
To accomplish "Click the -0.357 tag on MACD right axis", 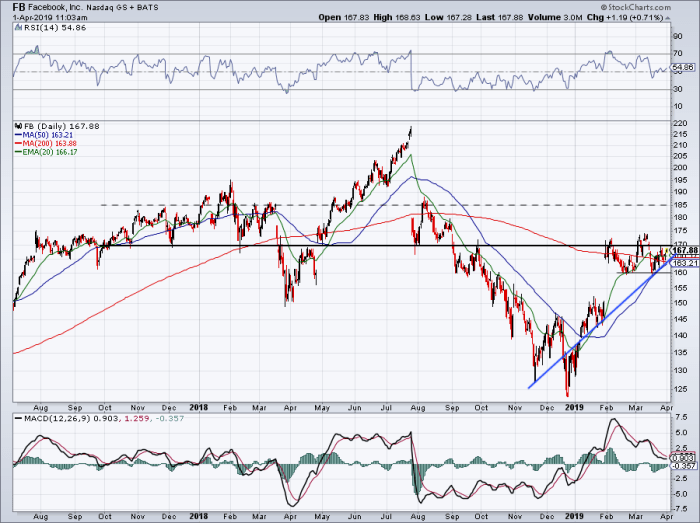I will [685, 466].
